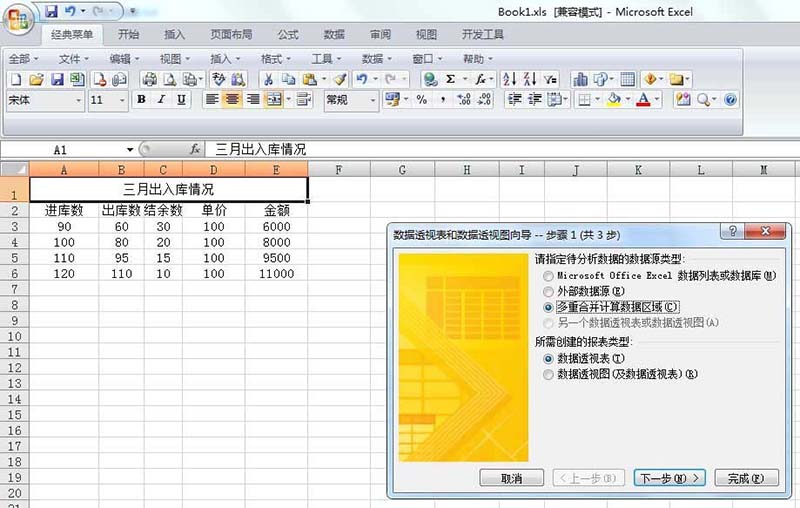
Task: Open the 格式 classic menu
Action: pos(276,59)
